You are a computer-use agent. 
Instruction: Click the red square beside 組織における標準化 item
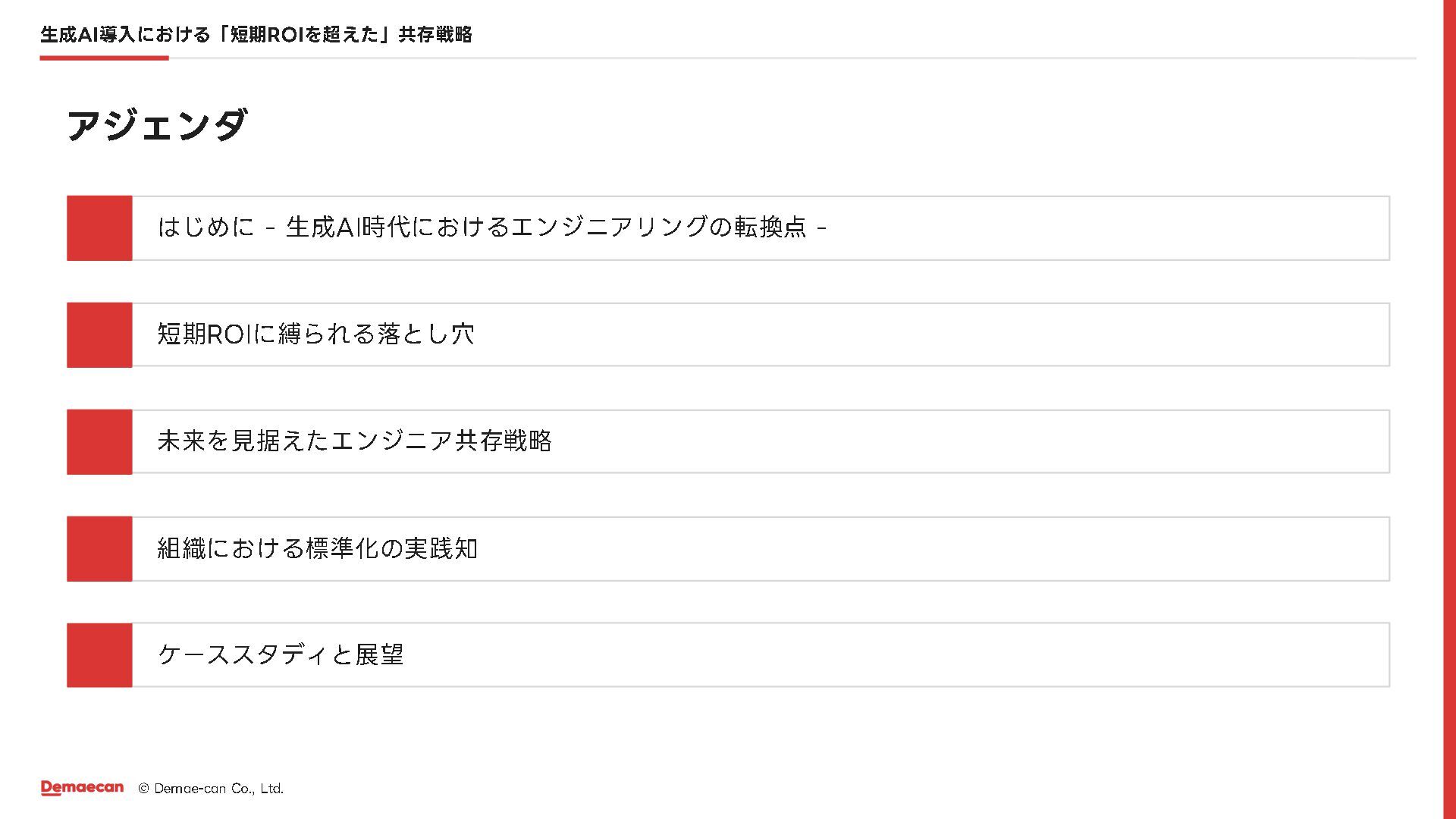tap(99, 549)
